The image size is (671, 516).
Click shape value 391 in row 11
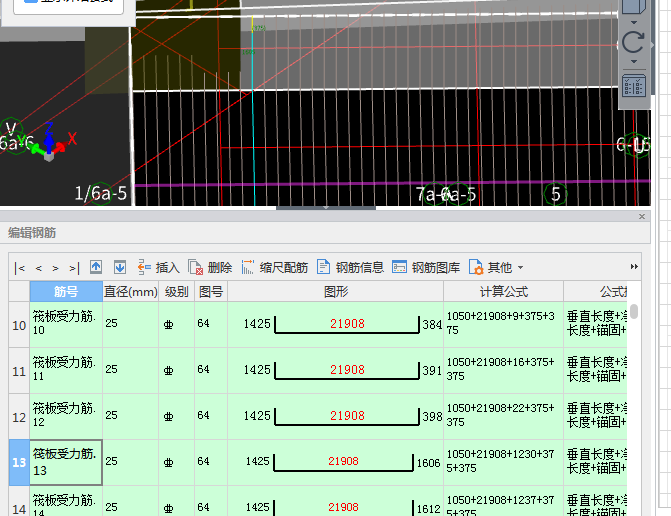pos(432,371)
